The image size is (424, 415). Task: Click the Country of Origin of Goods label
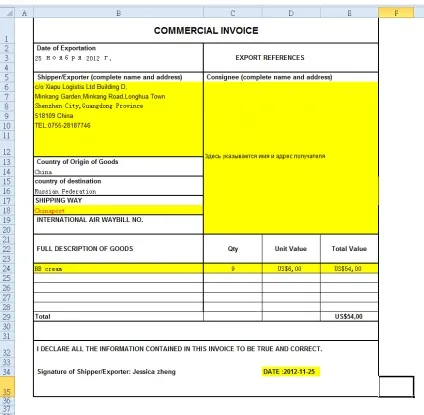(77, 162)
